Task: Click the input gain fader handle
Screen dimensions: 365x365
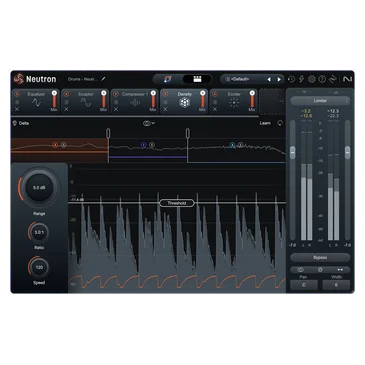Action: (292, 152)
